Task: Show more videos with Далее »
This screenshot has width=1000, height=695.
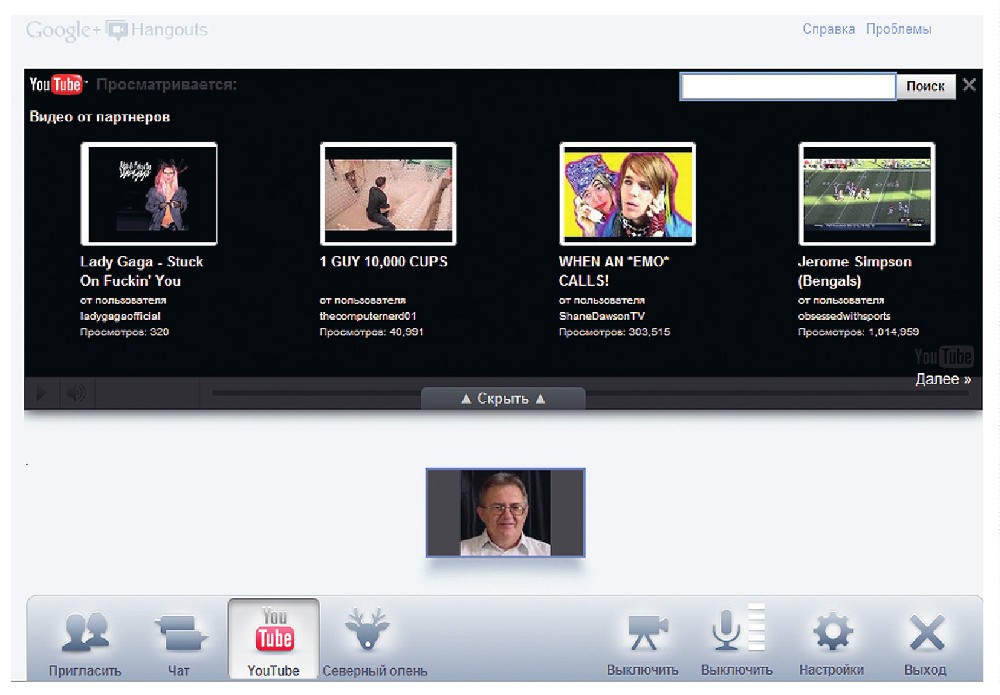Action: (943, 379)
